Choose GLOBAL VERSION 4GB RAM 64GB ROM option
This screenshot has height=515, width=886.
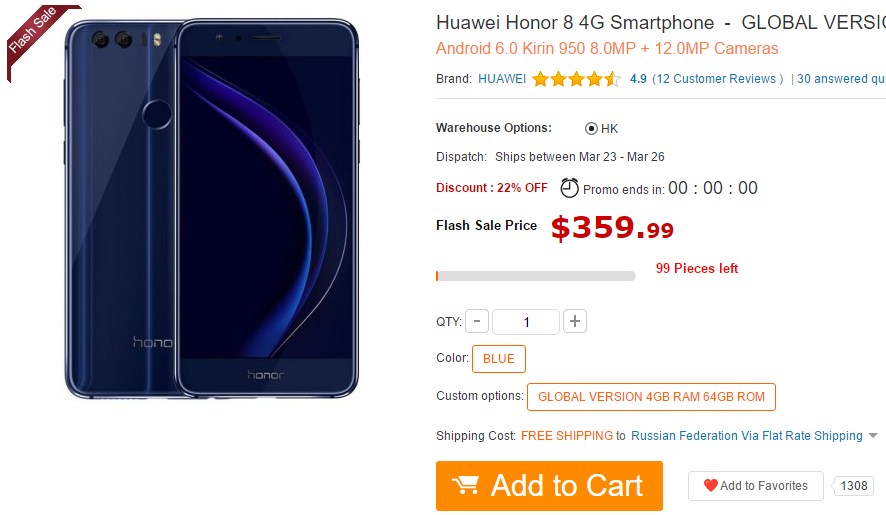651,397
